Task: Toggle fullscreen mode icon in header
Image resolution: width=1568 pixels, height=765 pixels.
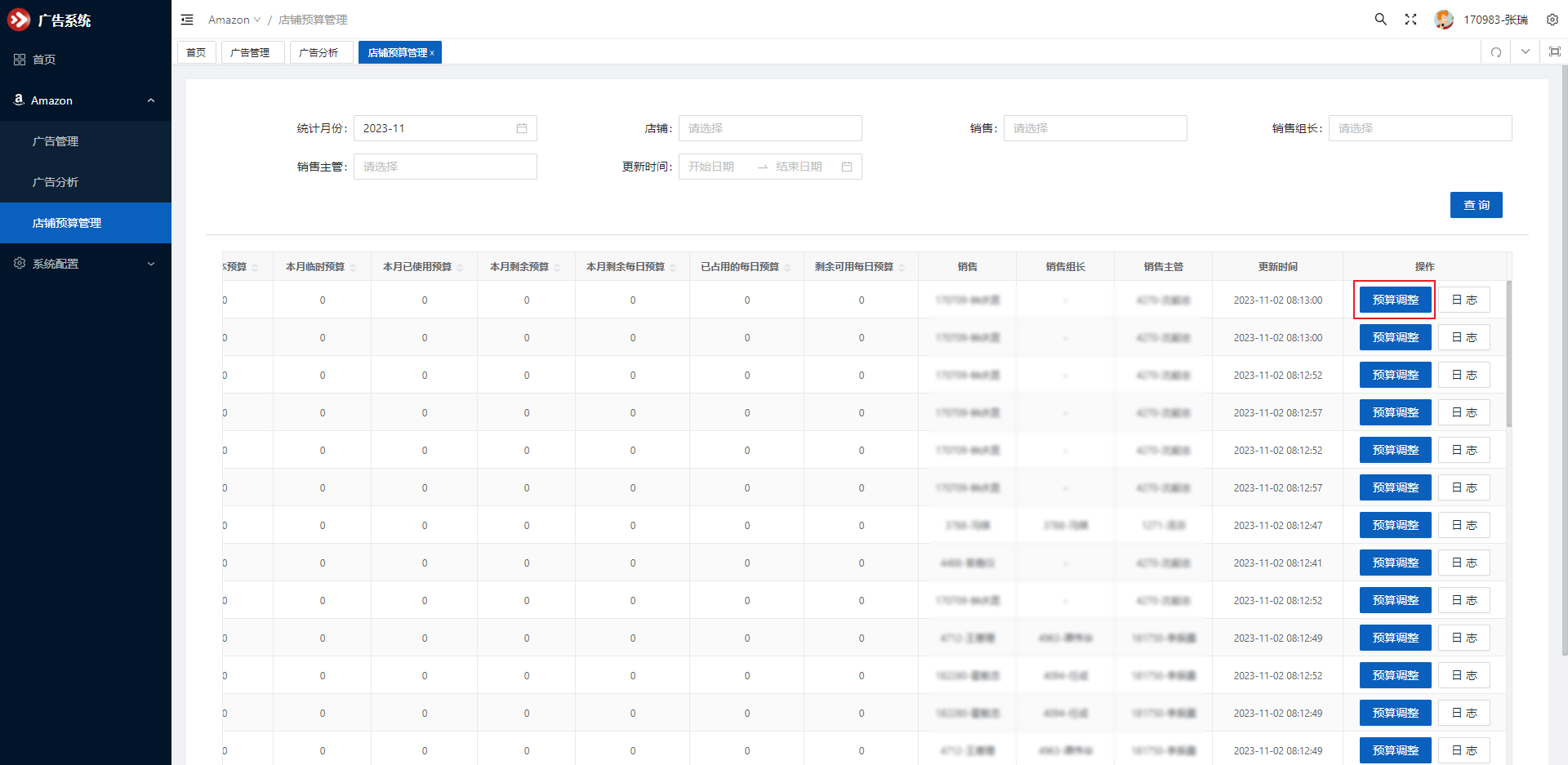Action: [x=1410, y=20]
